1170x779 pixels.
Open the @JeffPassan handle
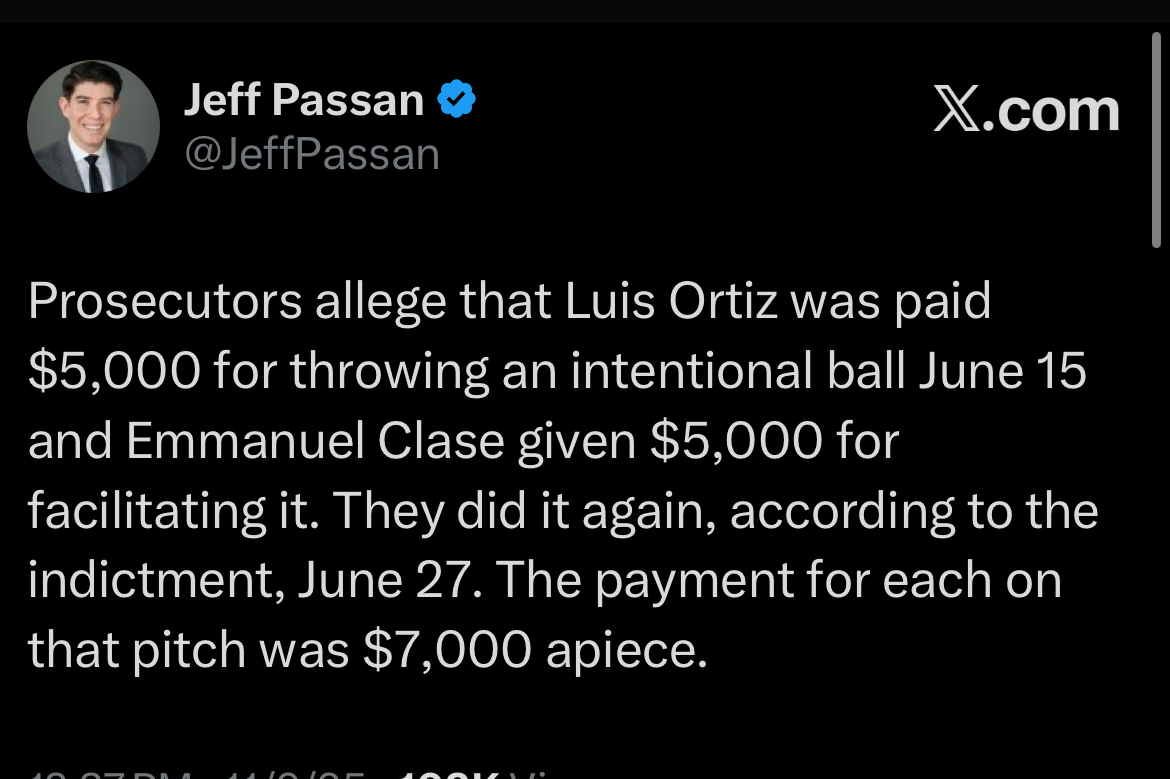pos(312,154)
